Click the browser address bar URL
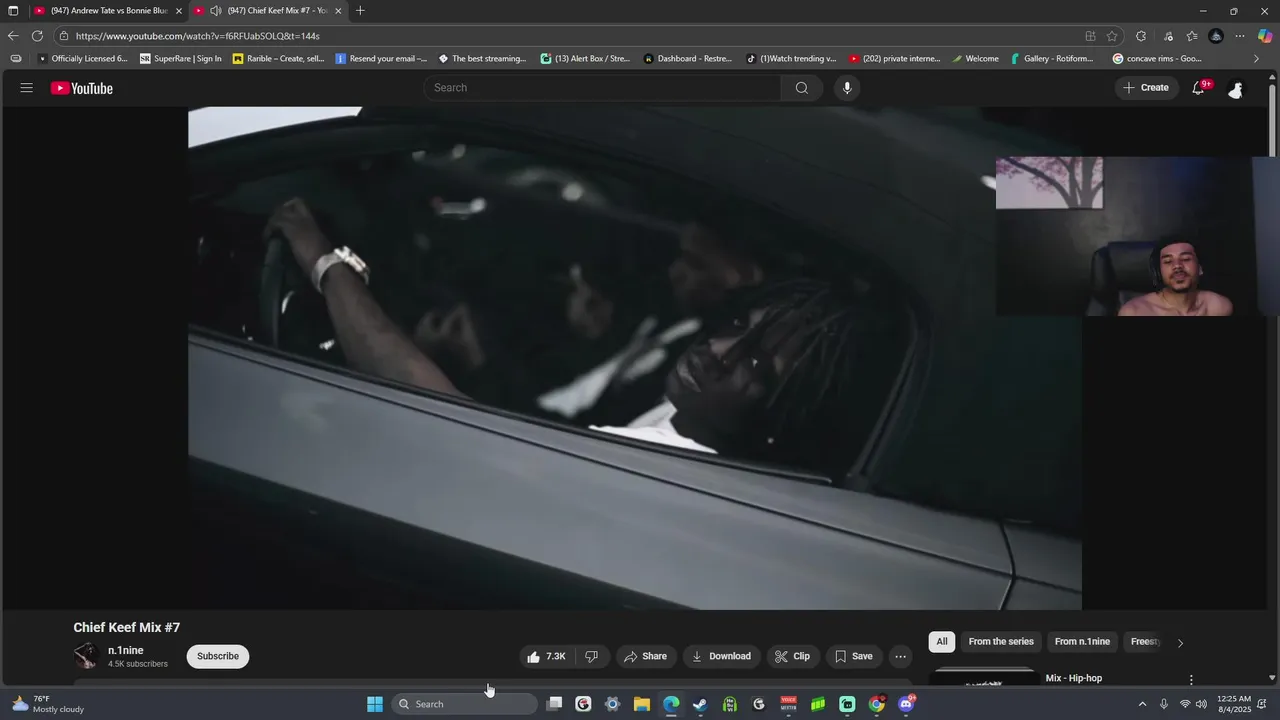 198,36
